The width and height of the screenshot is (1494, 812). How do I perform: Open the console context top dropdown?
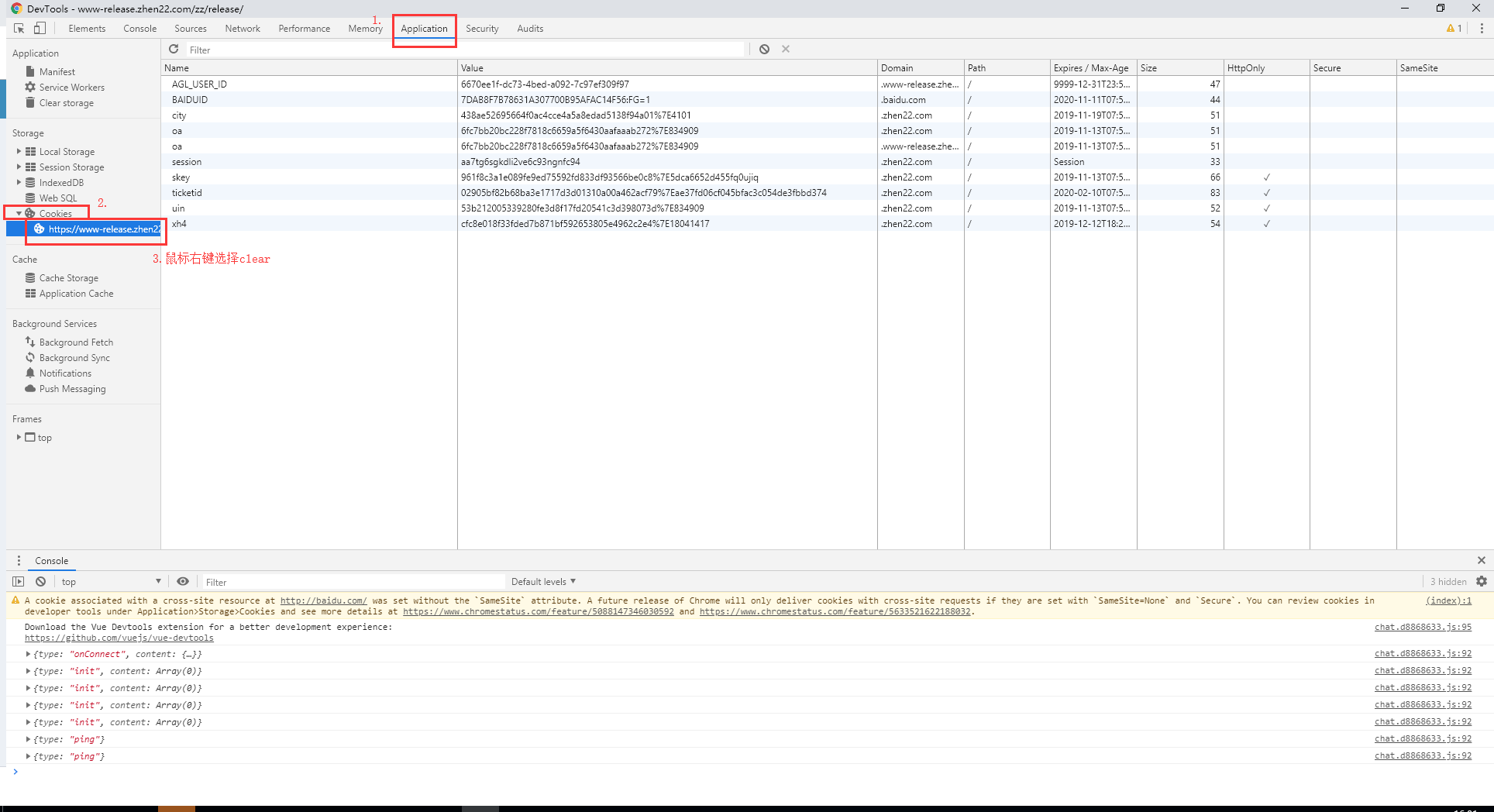[x=111, y=581]
